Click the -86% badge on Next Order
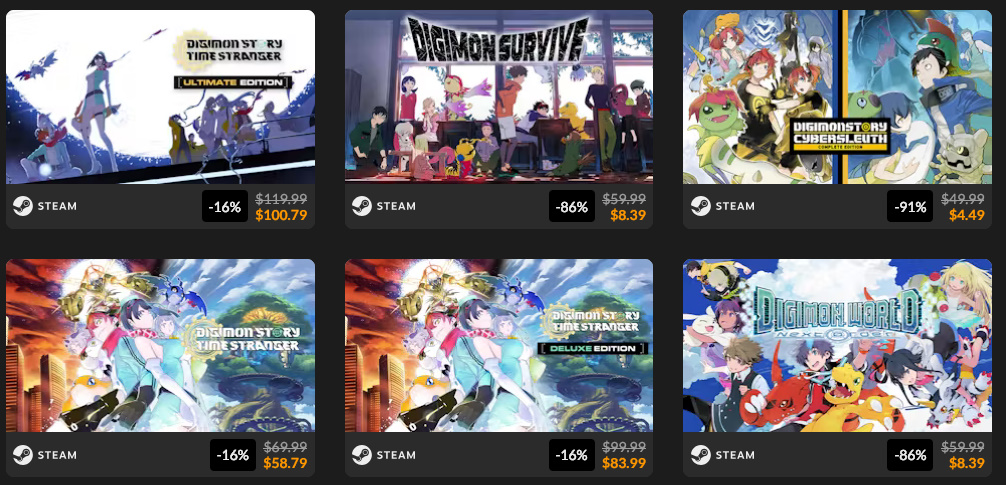Image resolution: width=1006 pixels, height=485 pixels. point(910,455)
